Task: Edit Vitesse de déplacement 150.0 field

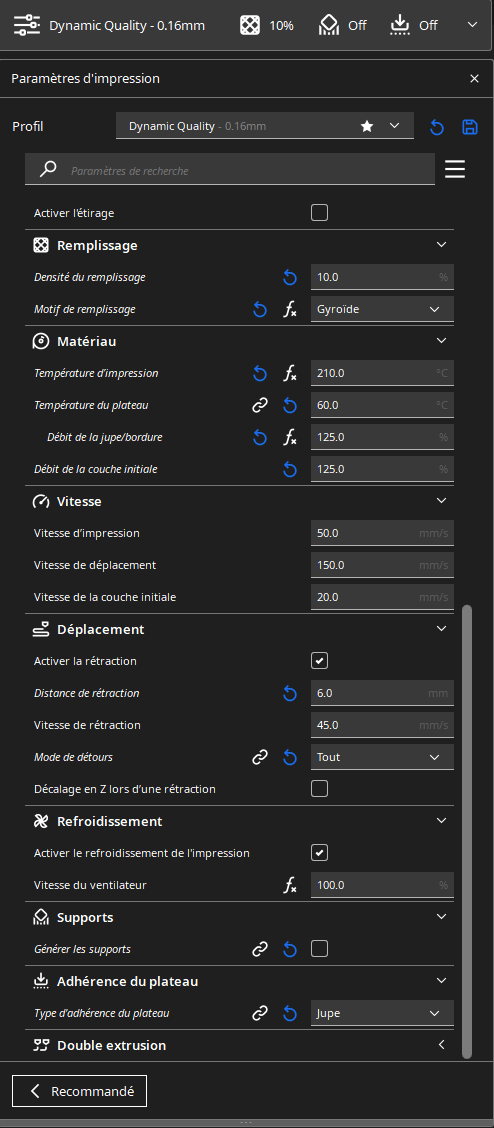Action: (x=382, y=565)
